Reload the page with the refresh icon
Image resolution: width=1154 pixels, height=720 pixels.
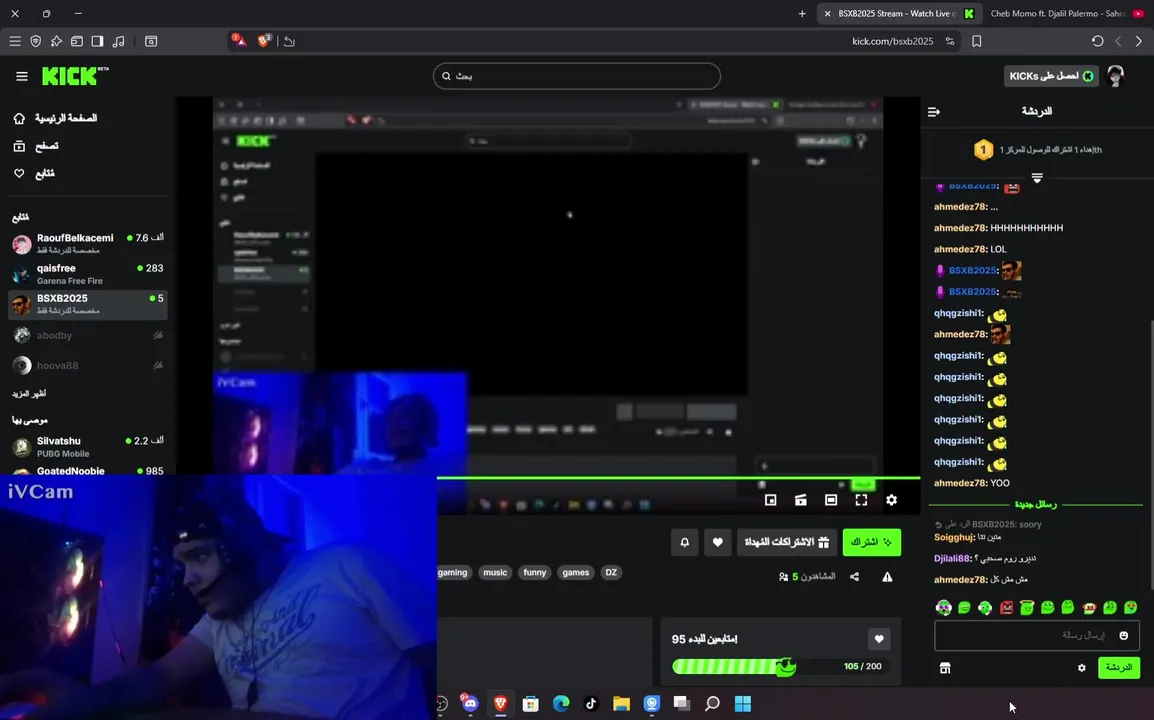pos(1097,41)
